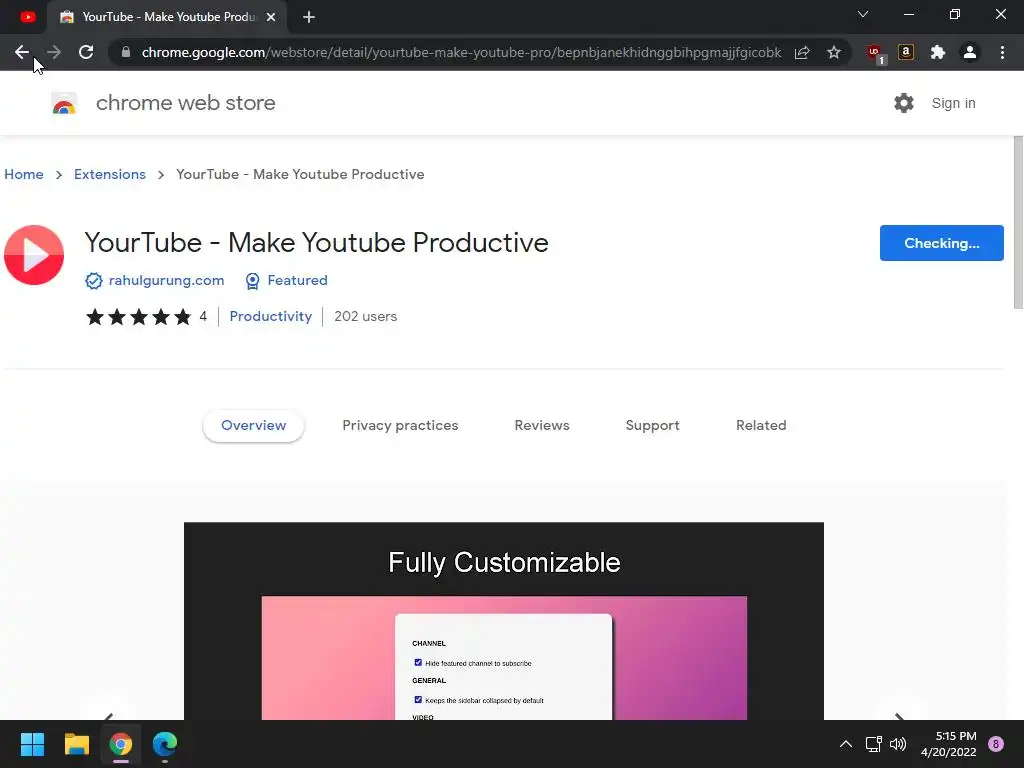Open the Extensions puzzle menu

click(938, 52)
